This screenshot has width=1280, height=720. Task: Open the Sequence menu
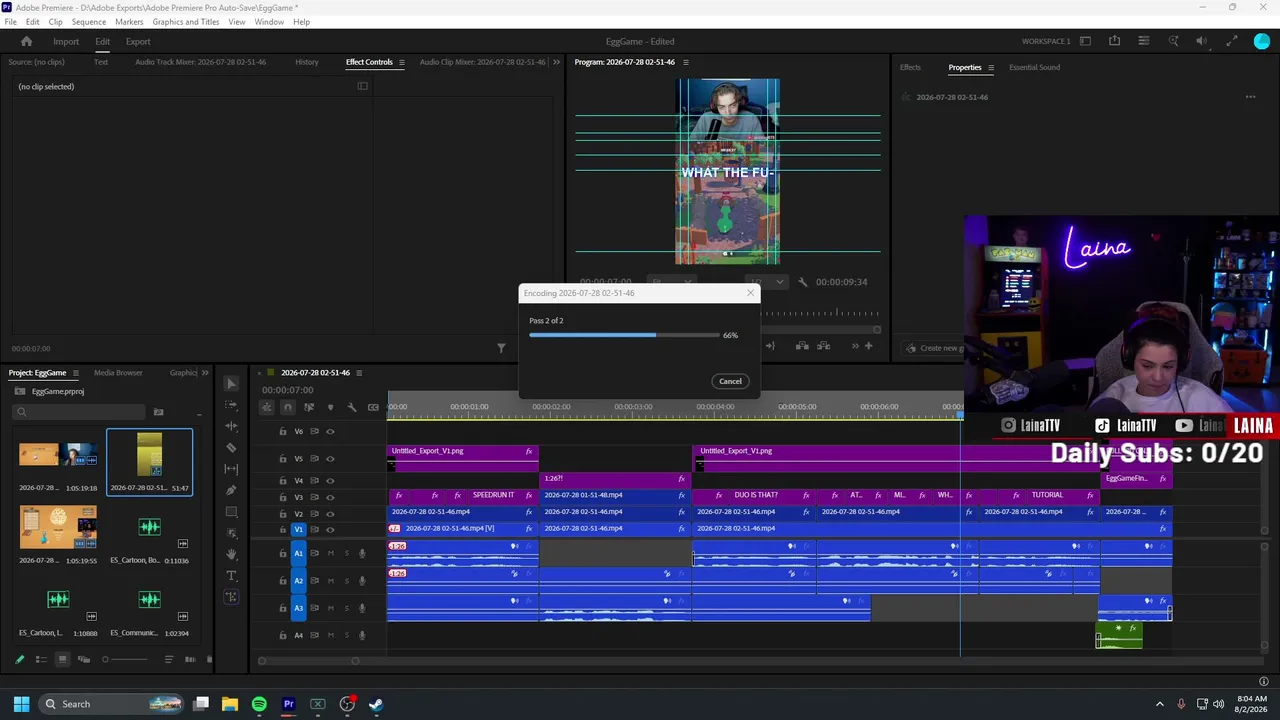pos(89,22)
